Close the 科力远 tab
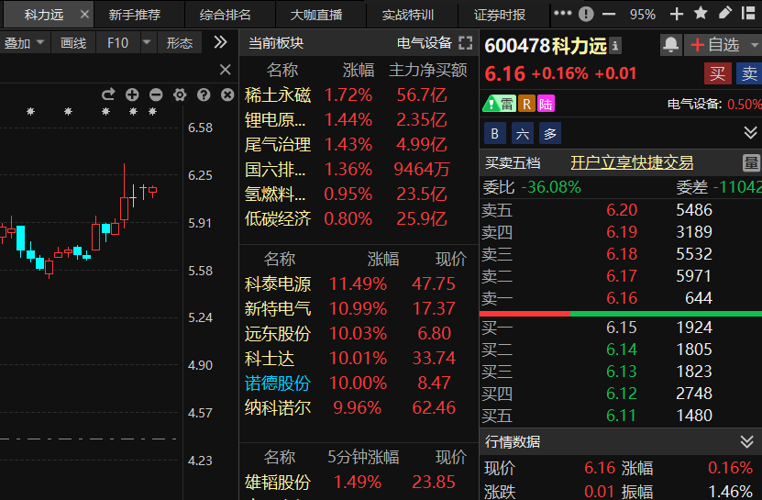Viewport: 762px width, 500px height. click(85, 15)
